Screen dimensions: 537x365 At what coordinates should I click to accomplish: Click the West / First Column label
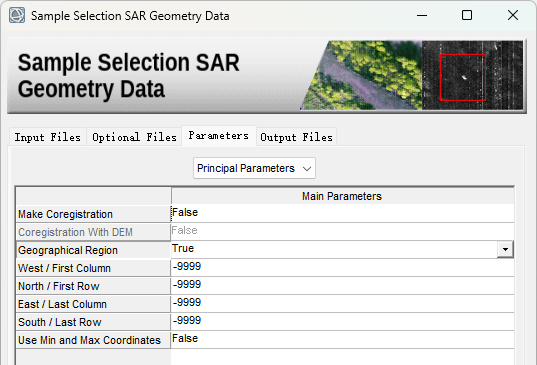coord(93,268)
